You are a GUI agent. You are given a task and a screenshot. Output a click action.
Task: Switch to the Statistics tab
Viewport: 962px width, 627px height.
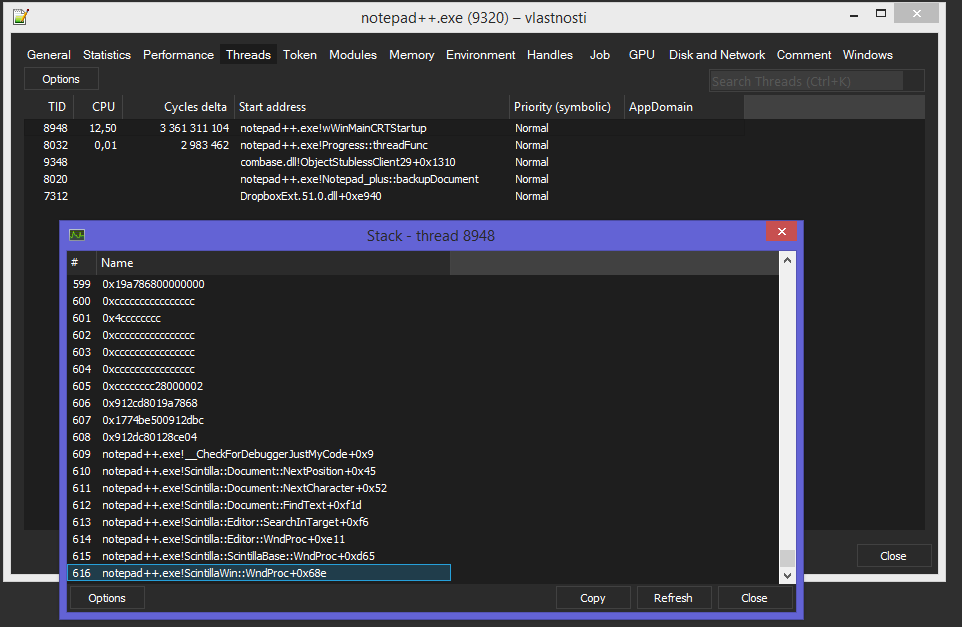pyautogui.click(x=106, y=55)
